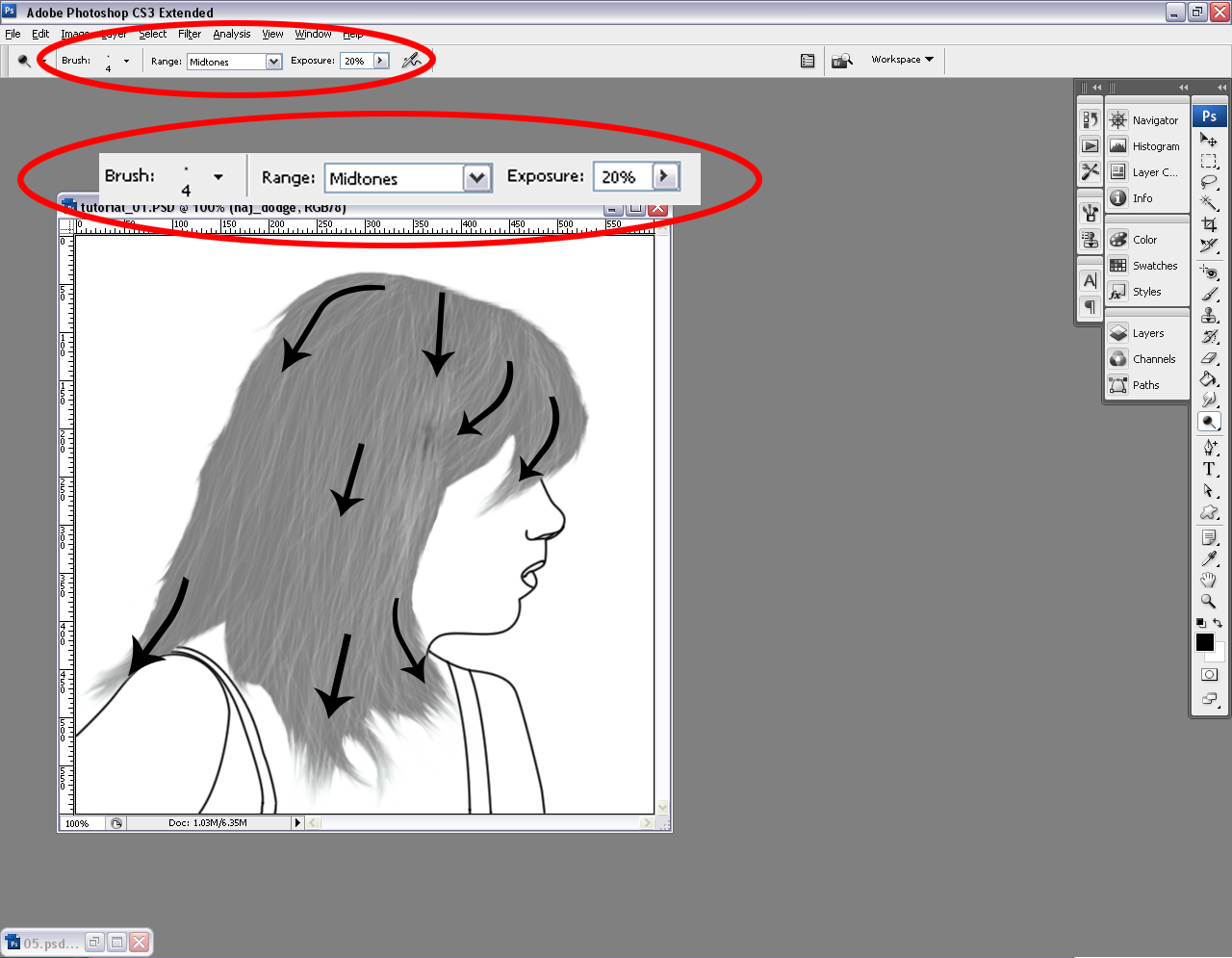Select the Horizontal Type tool
Screen dimensions: 1232x958
[x=1209, y=469]
